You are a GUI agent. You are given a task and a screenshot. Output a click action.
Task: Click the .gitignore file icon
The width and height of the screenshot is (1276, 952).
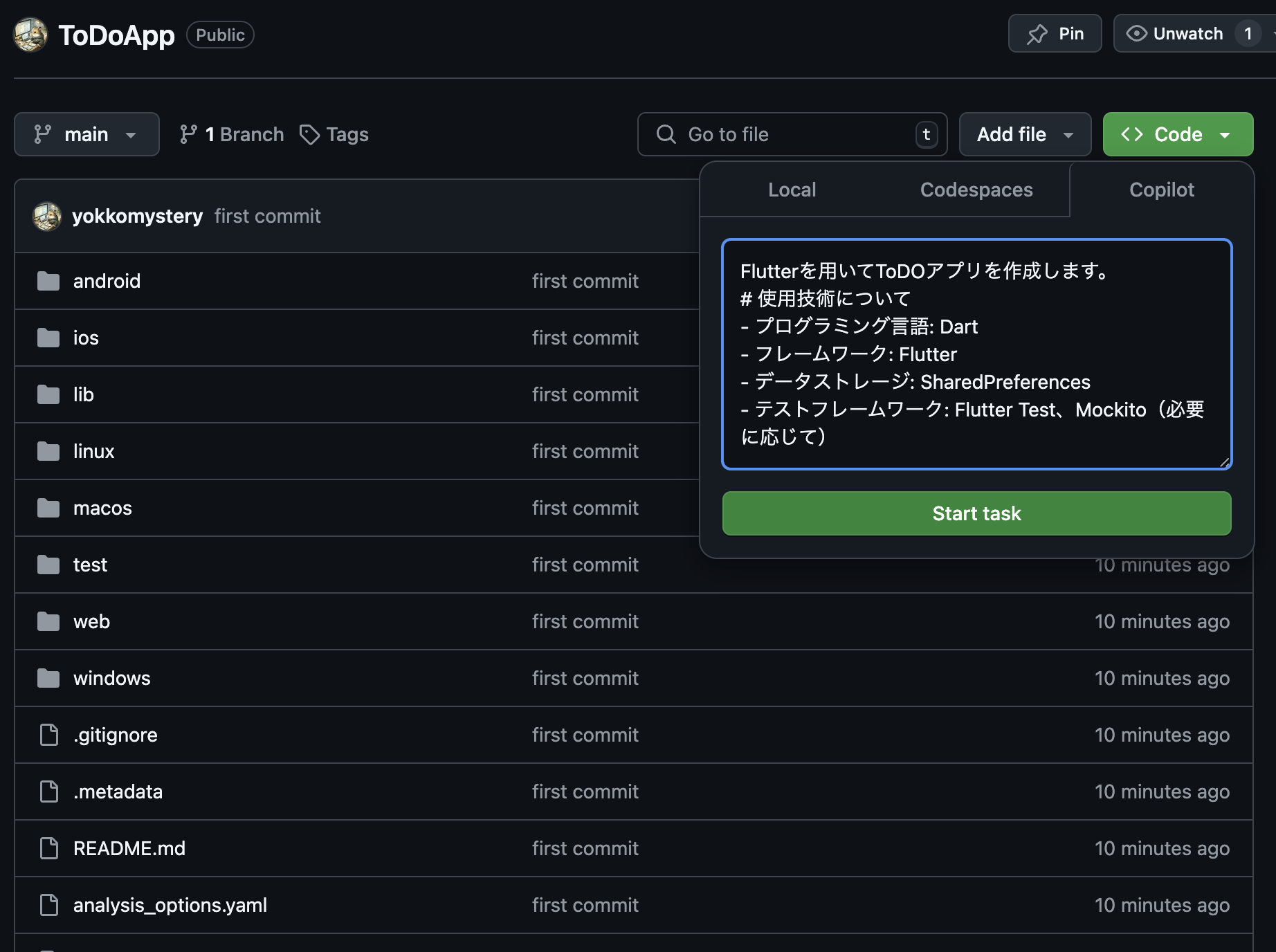49,735
